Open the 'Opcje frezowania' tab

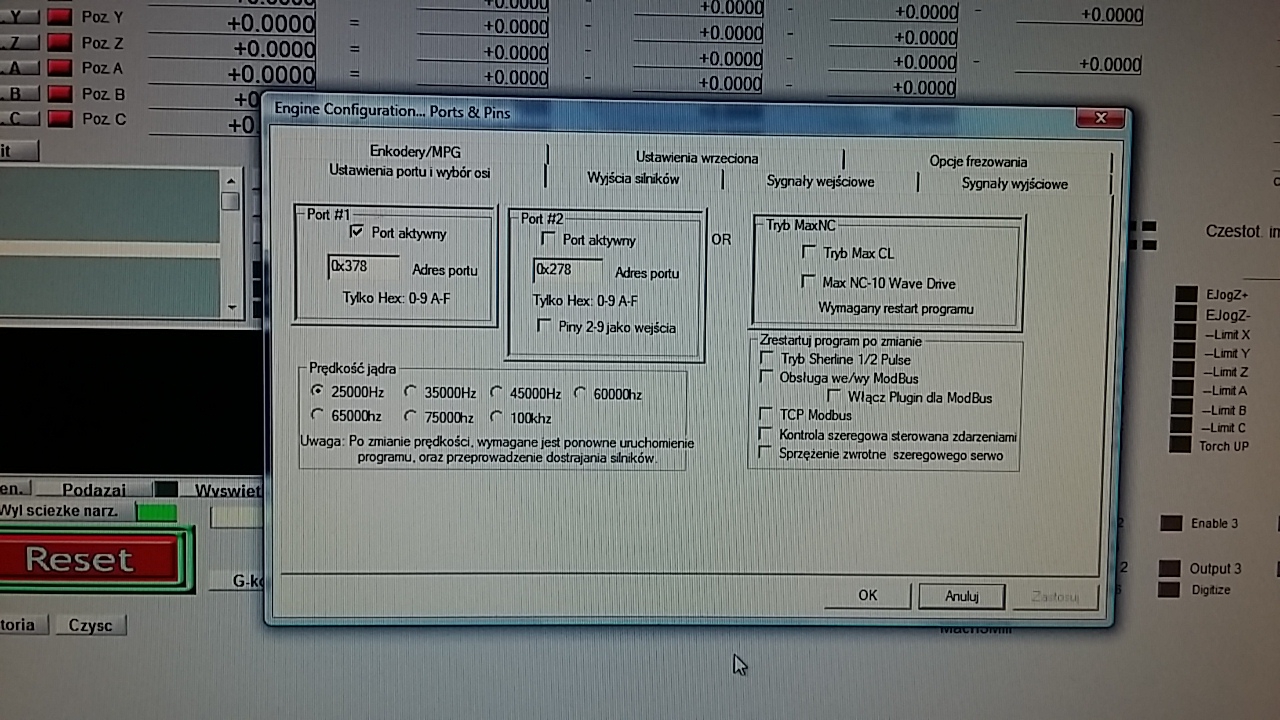click(x=978, y=161)
